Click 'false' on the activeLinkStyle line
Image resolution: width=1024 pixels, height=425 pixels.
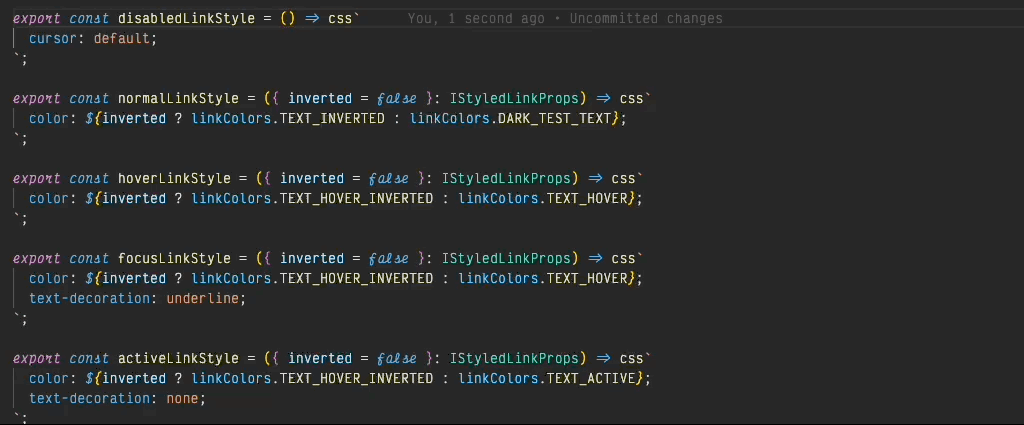[397, 358]
